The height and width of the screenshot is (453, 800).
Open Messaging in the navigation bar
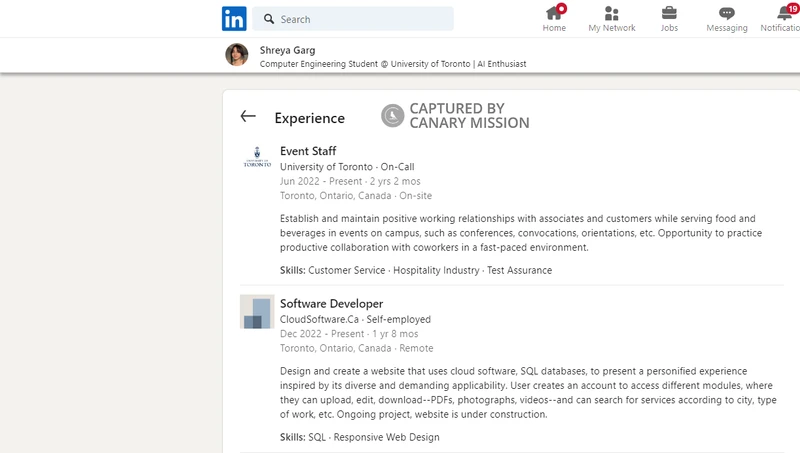tap(727, 19)
